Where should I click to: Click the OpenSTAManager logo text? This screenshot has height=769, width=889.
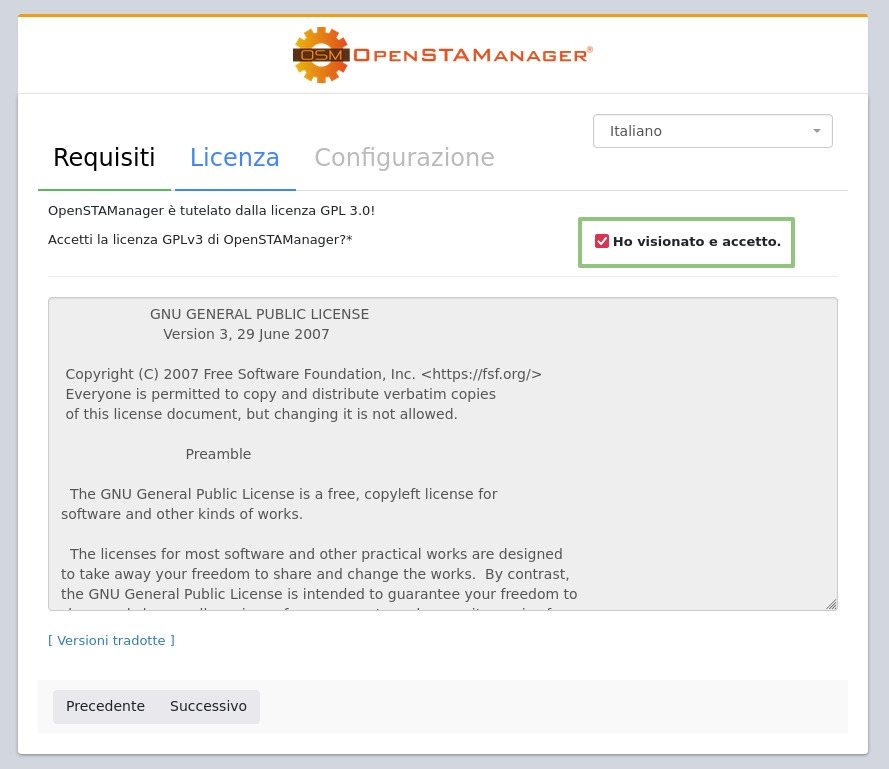coord(472,55)
